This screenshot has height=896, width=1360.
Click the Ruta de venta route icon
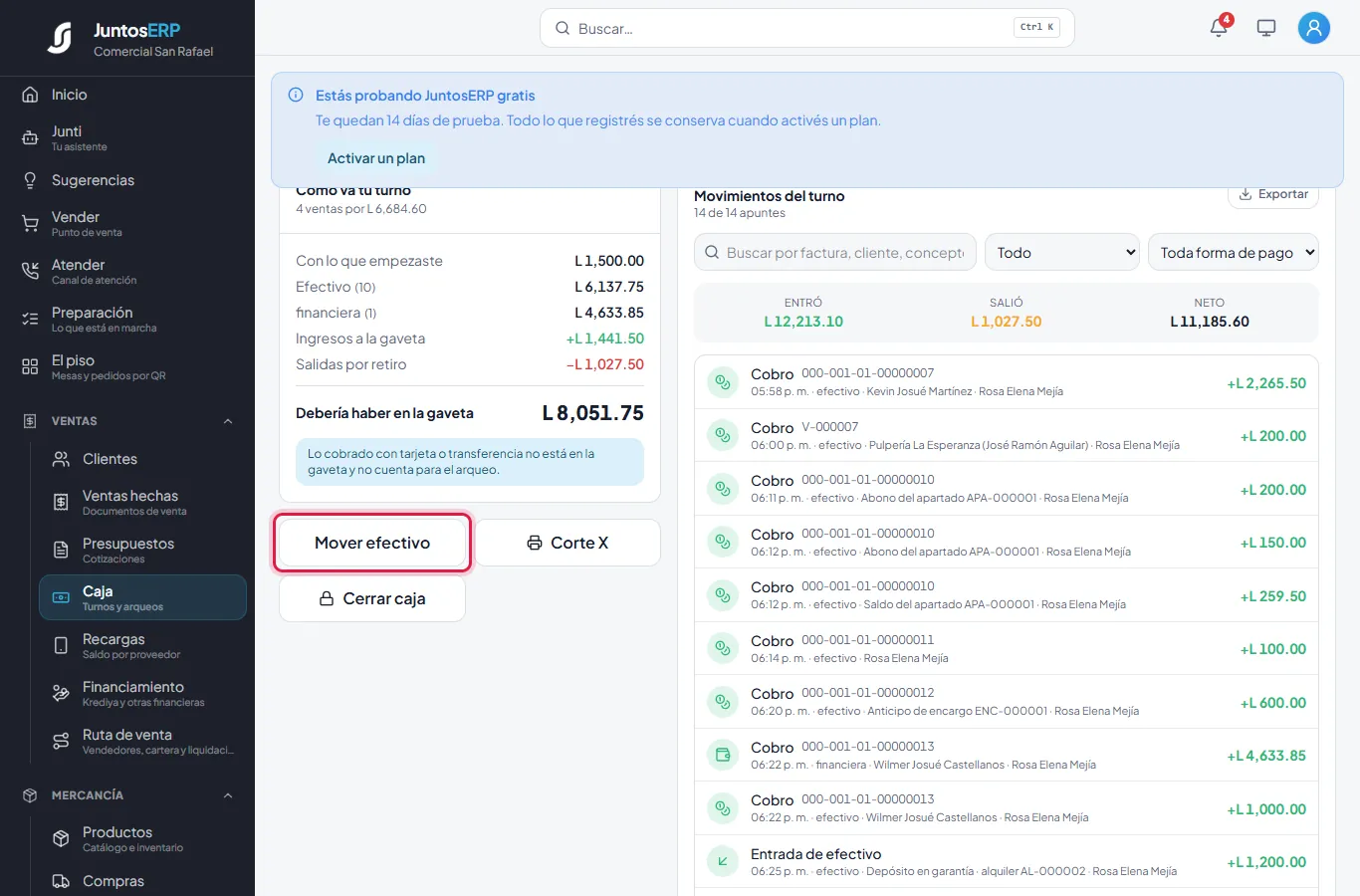pos(61,742)
